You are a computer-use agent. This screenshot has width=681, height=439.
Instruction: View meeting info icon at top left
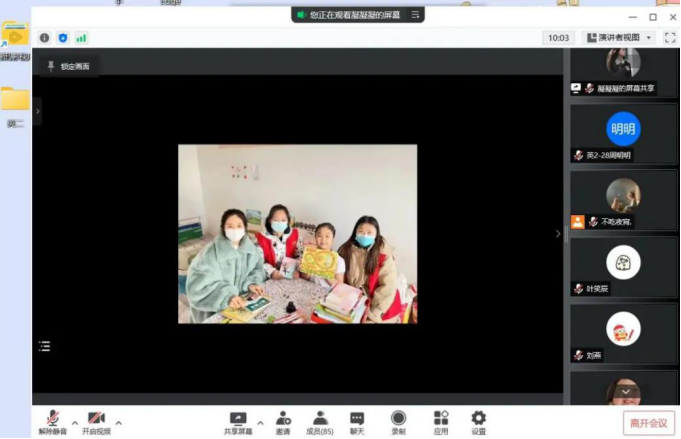(44, 38)
